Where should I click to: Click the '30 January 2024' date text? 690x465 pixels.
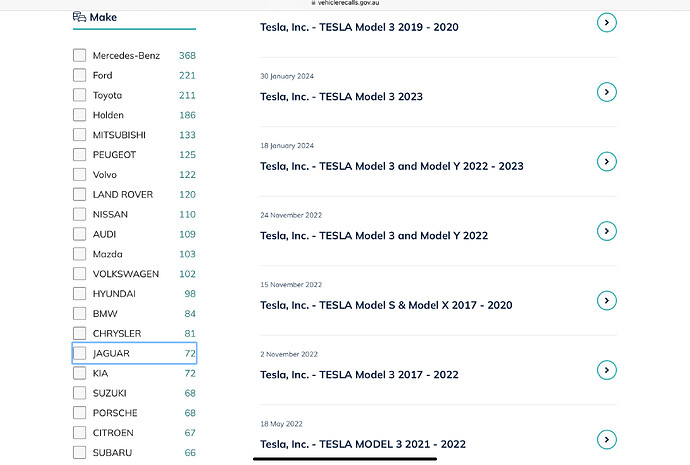287,76
